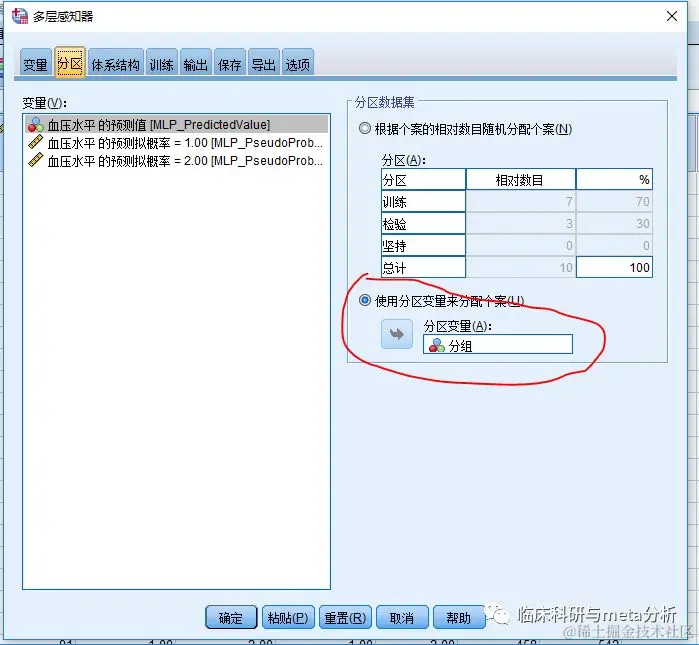The height and width of the screenshot is (645, 699).
Task: Go to the 输出 tab
Action: (x=196, y=64)
